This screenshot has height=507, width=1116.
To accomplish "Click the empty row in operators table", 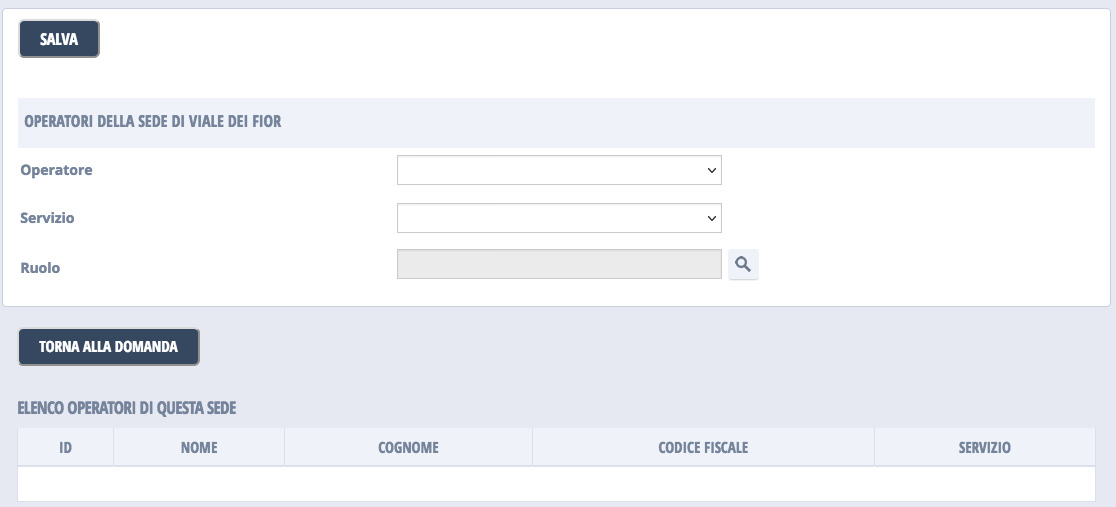I will pos(556,484).
